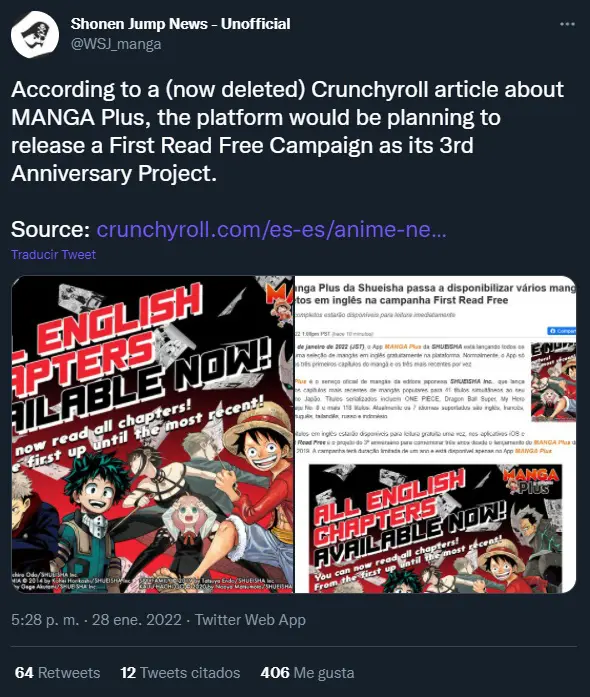Image resolution: width=590 pixels, height=697 pixels.
Task: Click the Shonen Jump News profile avatar
Action: click(35, 35)
